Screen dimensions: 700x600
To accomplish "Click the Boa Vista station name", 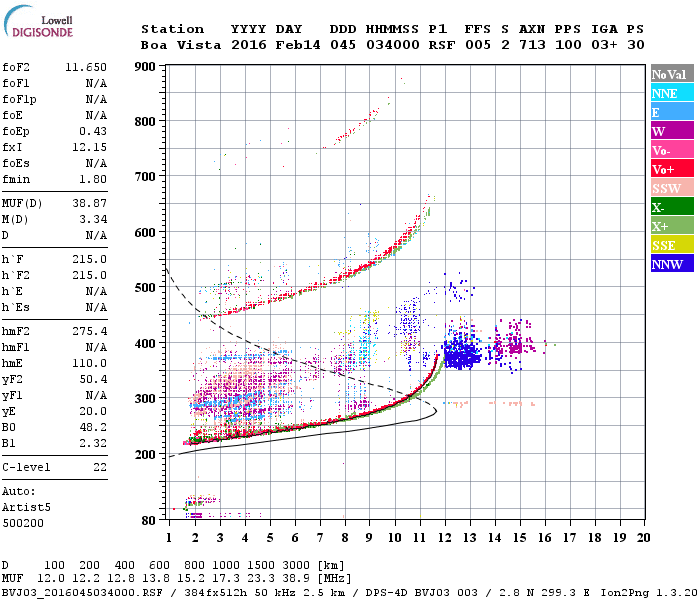I will (x=181, y=45).
